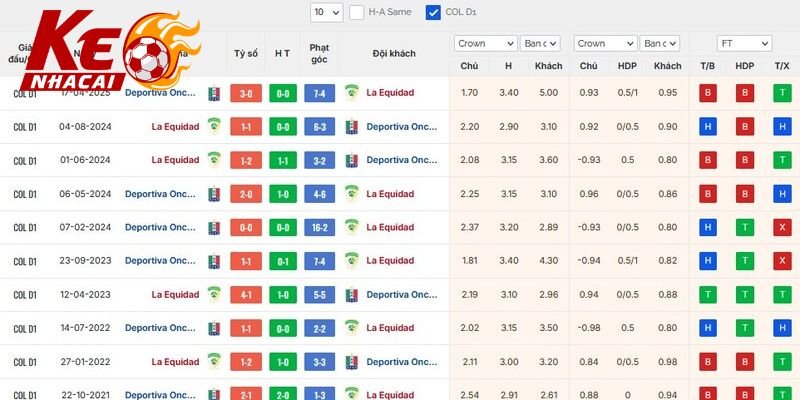This screenshot has height=400, width=800.
Task: Click the Tỷ số column header
Action: 246,53
